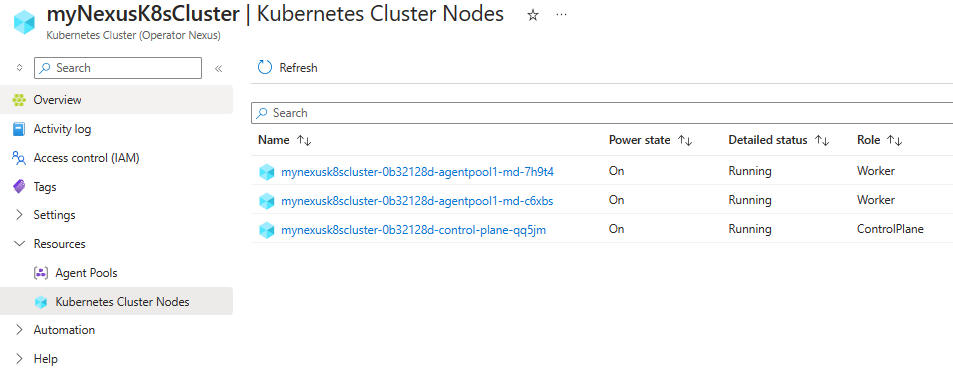Click the Agent Pools icon

(41, 273)
